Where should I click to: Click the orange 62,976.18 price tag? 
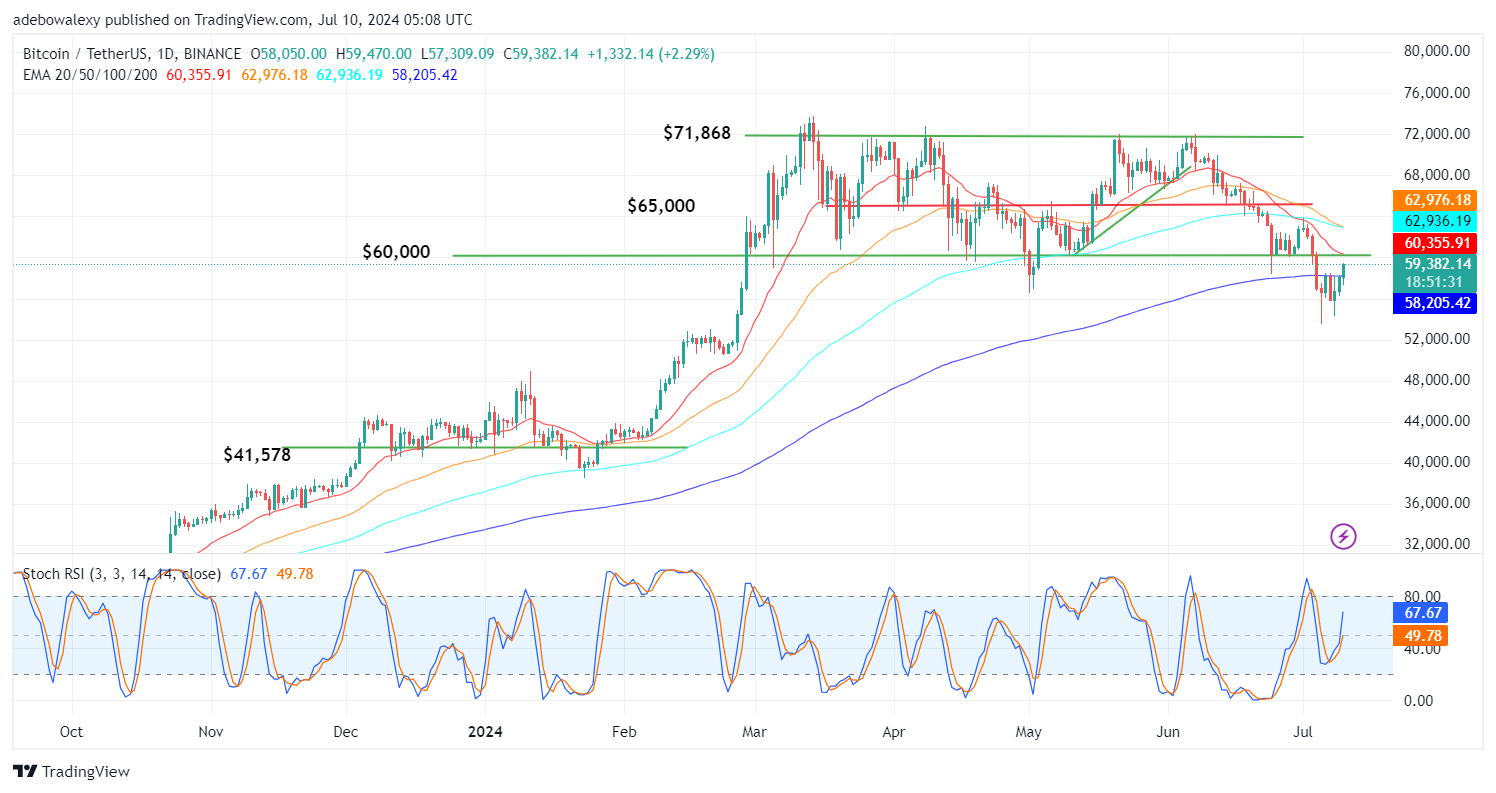(1435, 200)
